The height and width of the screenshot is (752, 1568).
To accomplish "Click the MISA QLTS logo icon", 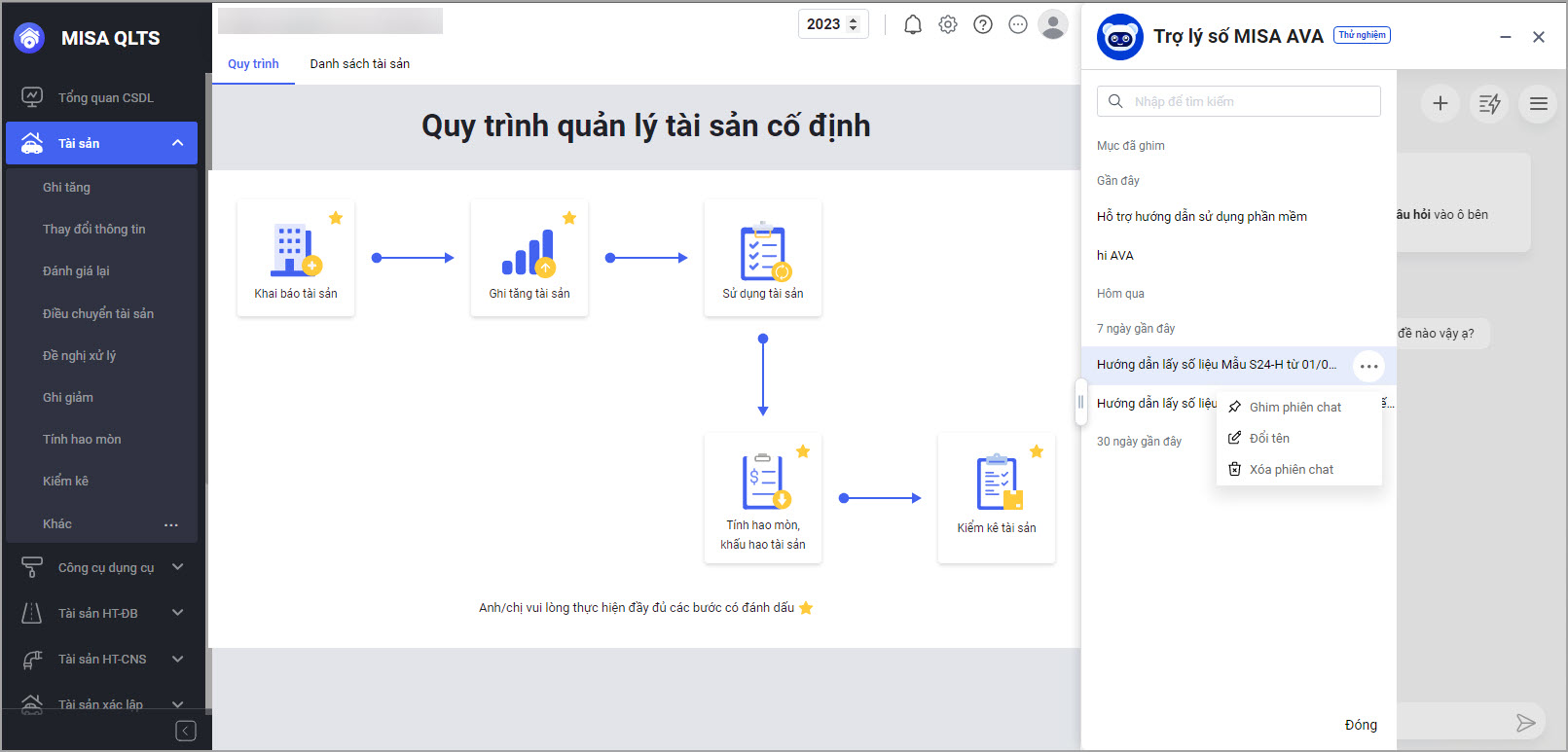I will point(30,38).
